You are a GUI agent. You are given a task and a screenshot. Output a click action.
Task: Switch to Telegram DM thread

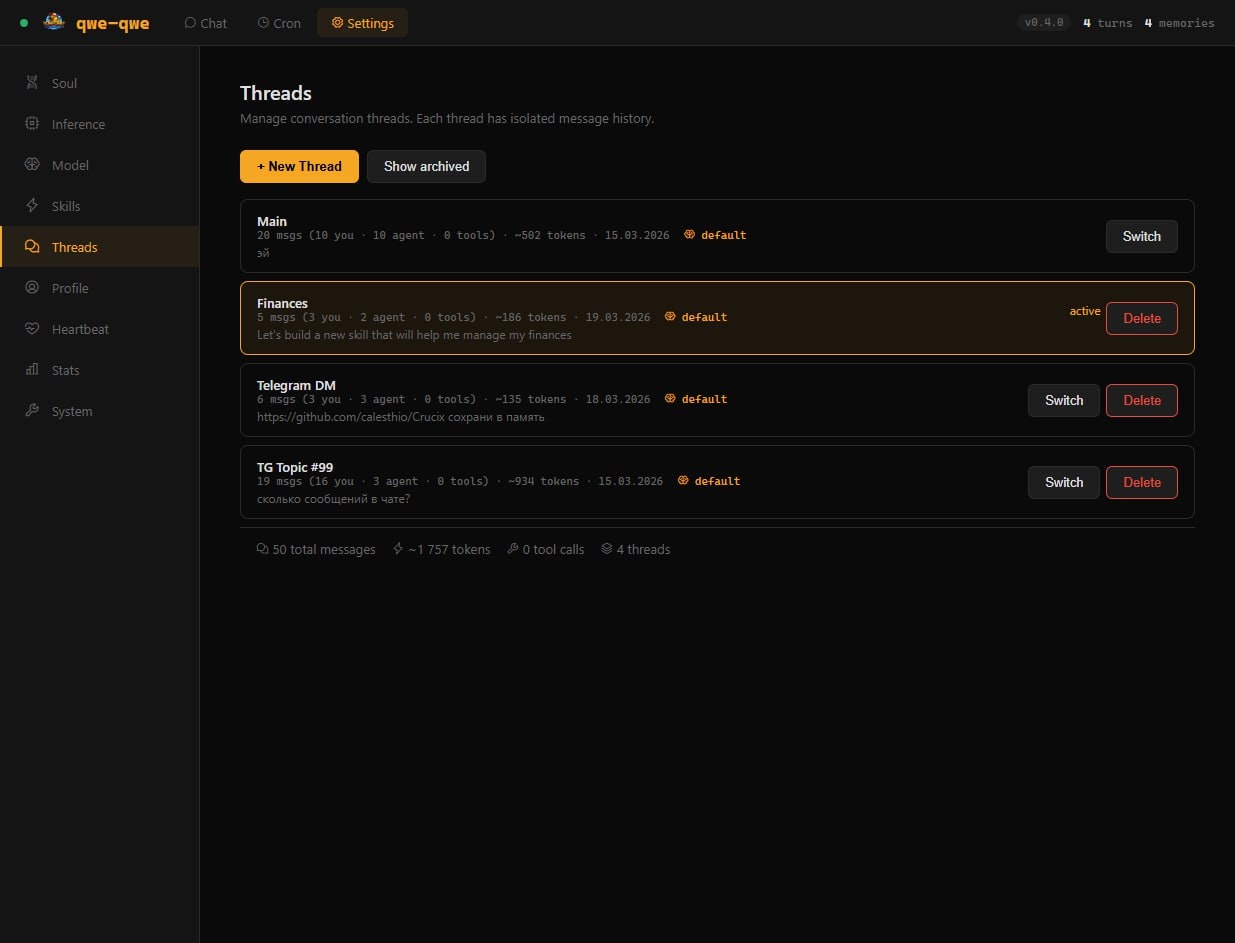coord(1063,400)
